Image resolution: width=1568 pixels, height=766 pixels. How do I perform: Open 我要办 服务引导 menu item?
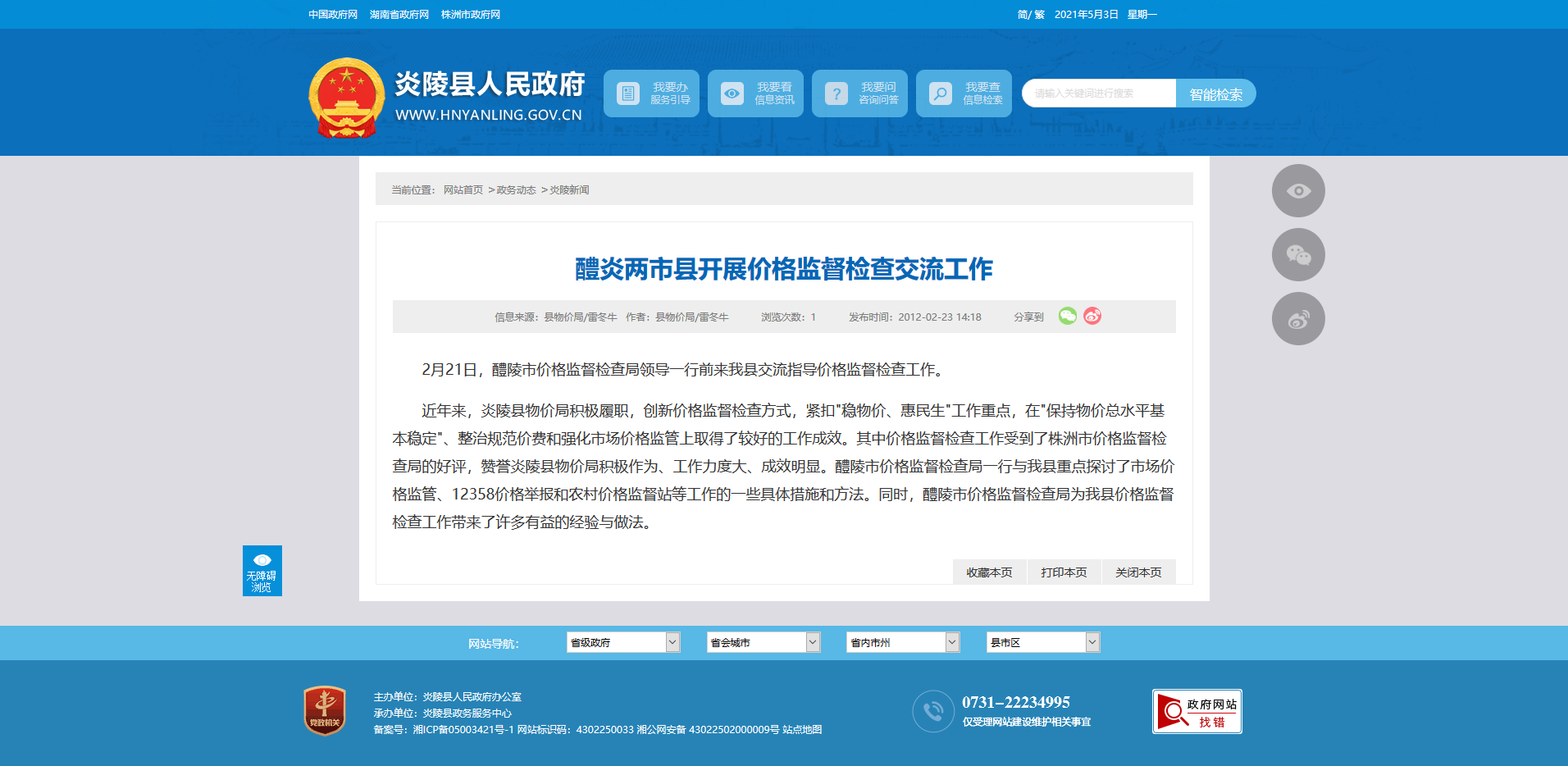click(x=651, y=93)
